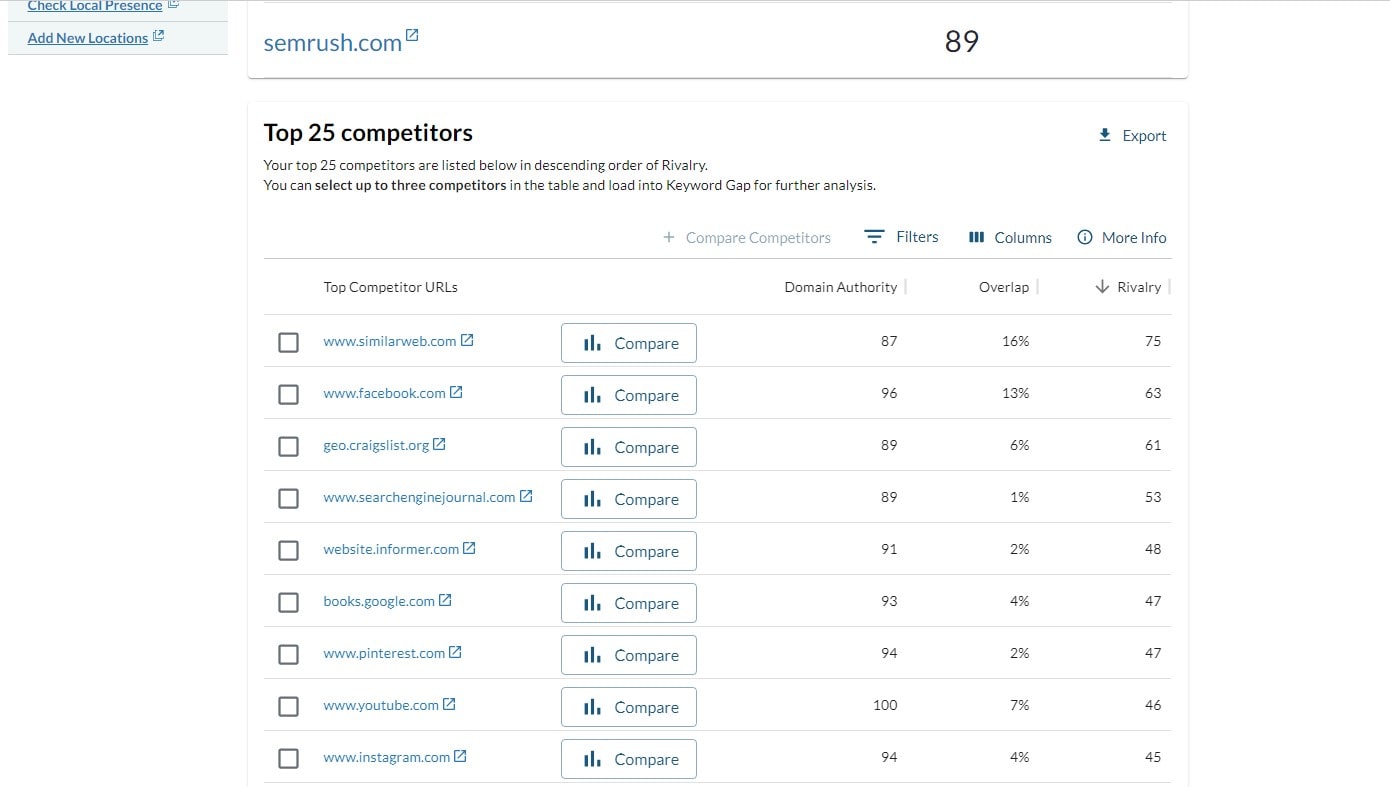Open the www.youtube.com link
Viewport: 1390px width, 787px height.
pos(381,705)
